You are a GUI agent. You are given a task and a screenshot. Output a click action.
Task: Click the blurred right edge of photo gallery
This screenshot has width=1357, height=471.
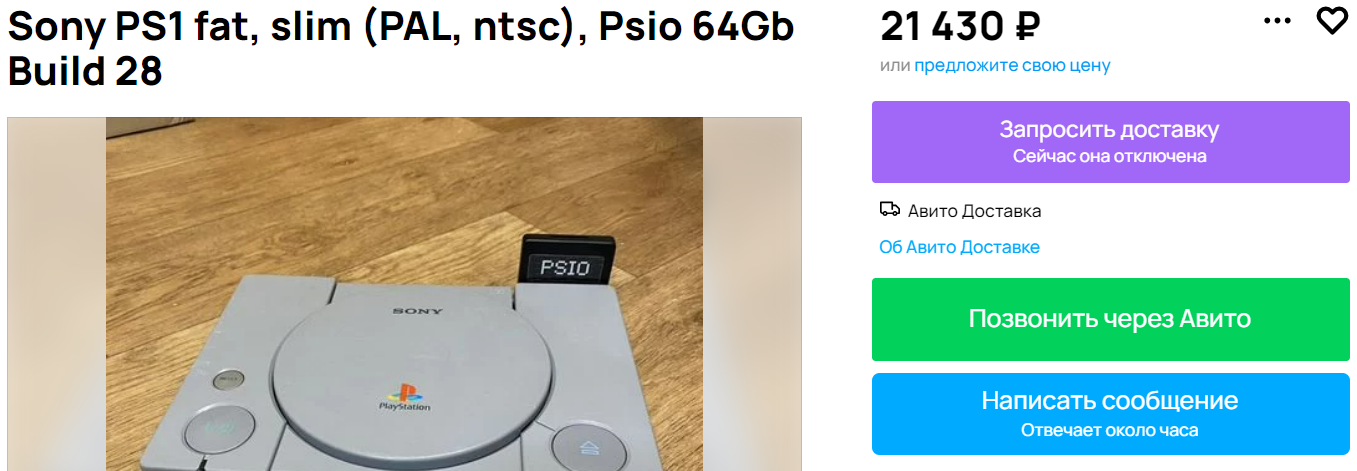pyautogui.click(x=752, y=294)
